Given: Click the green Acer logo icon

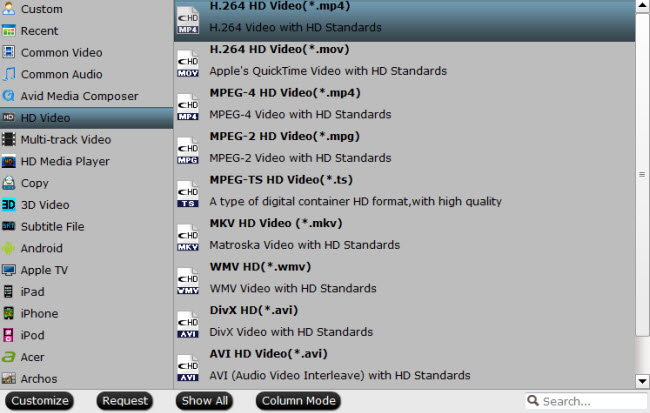Looking at the screenshot, I should [x=8, y=357].
